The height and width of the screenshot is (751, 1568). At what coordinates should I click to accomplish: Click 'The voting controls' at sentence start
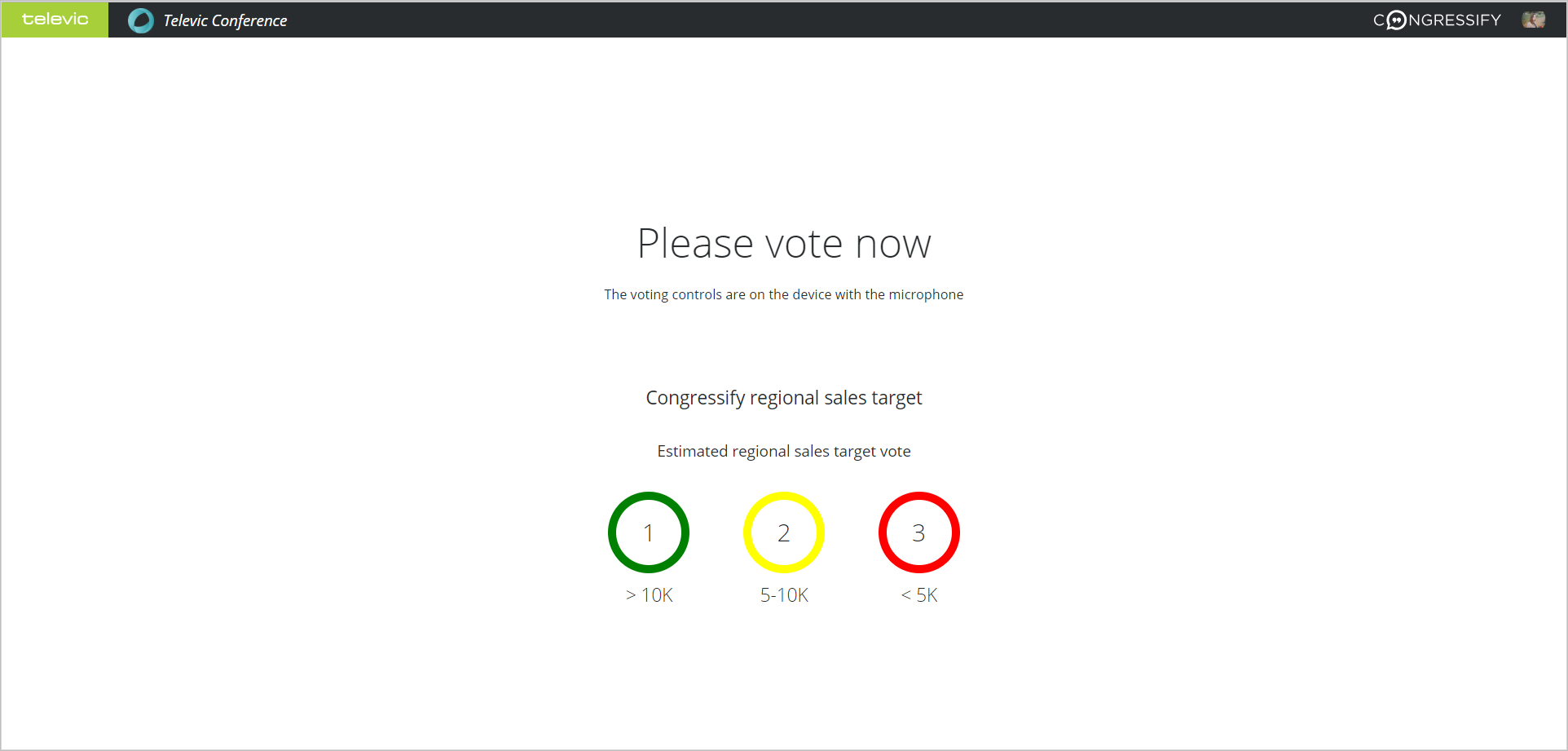[x=663, y=294]
